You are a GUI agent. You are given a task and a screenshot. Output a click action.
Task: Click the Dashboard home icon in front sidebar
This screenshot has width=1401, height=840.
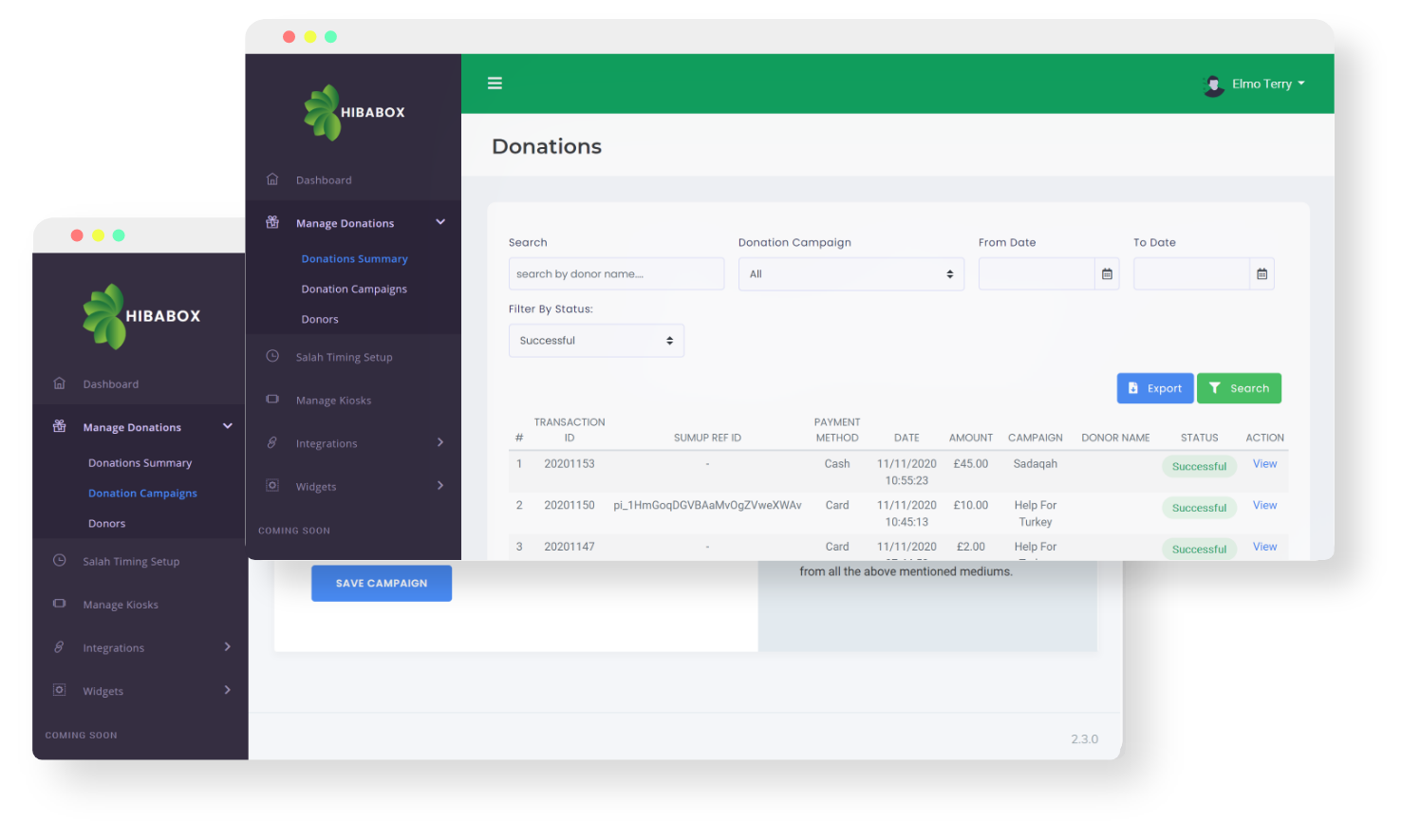tap(272, 179)
